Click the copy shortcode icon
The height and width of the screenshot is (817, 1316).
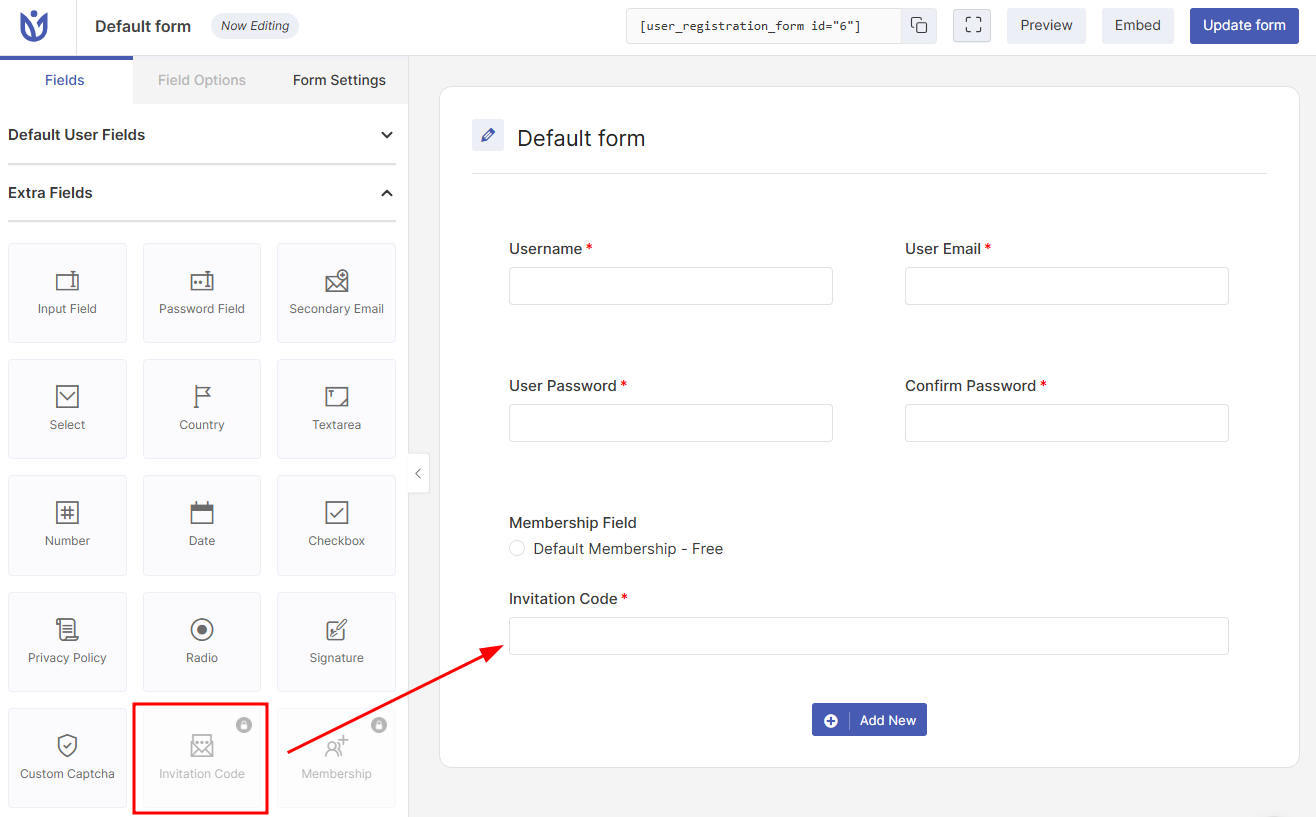coord(918,26)
